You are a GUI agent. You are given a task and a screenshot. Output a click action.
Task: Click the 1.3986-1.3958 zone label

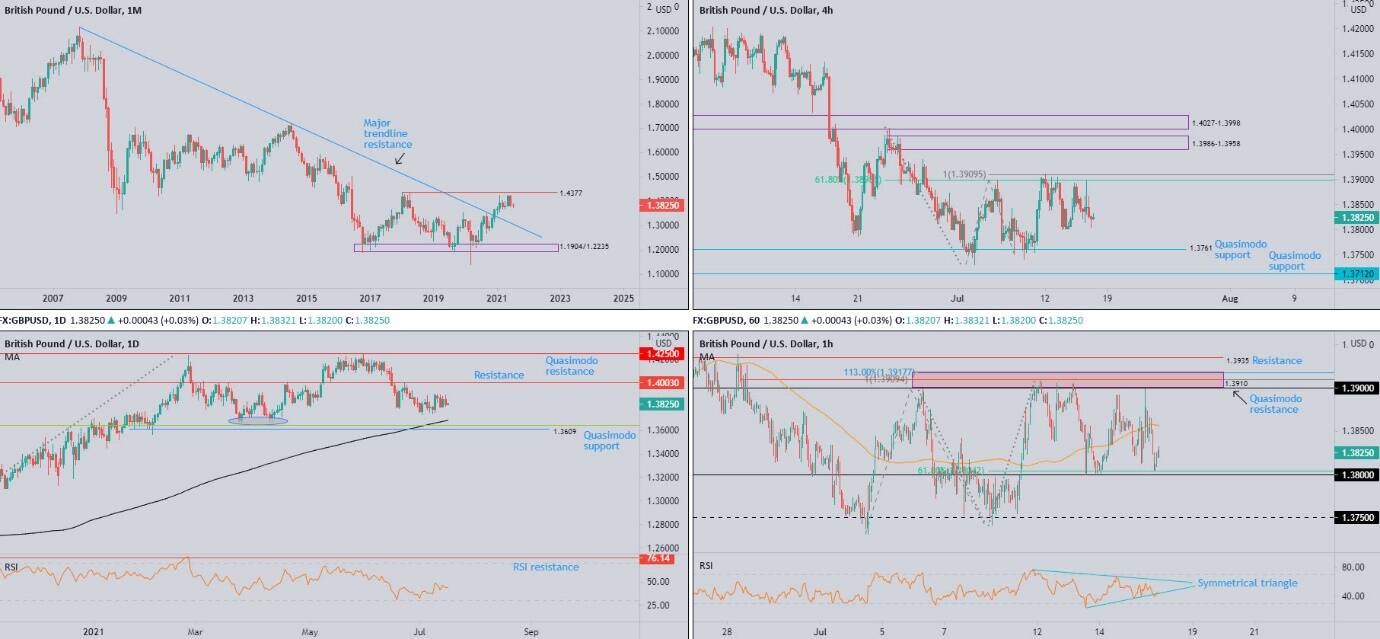(1217, 143)
